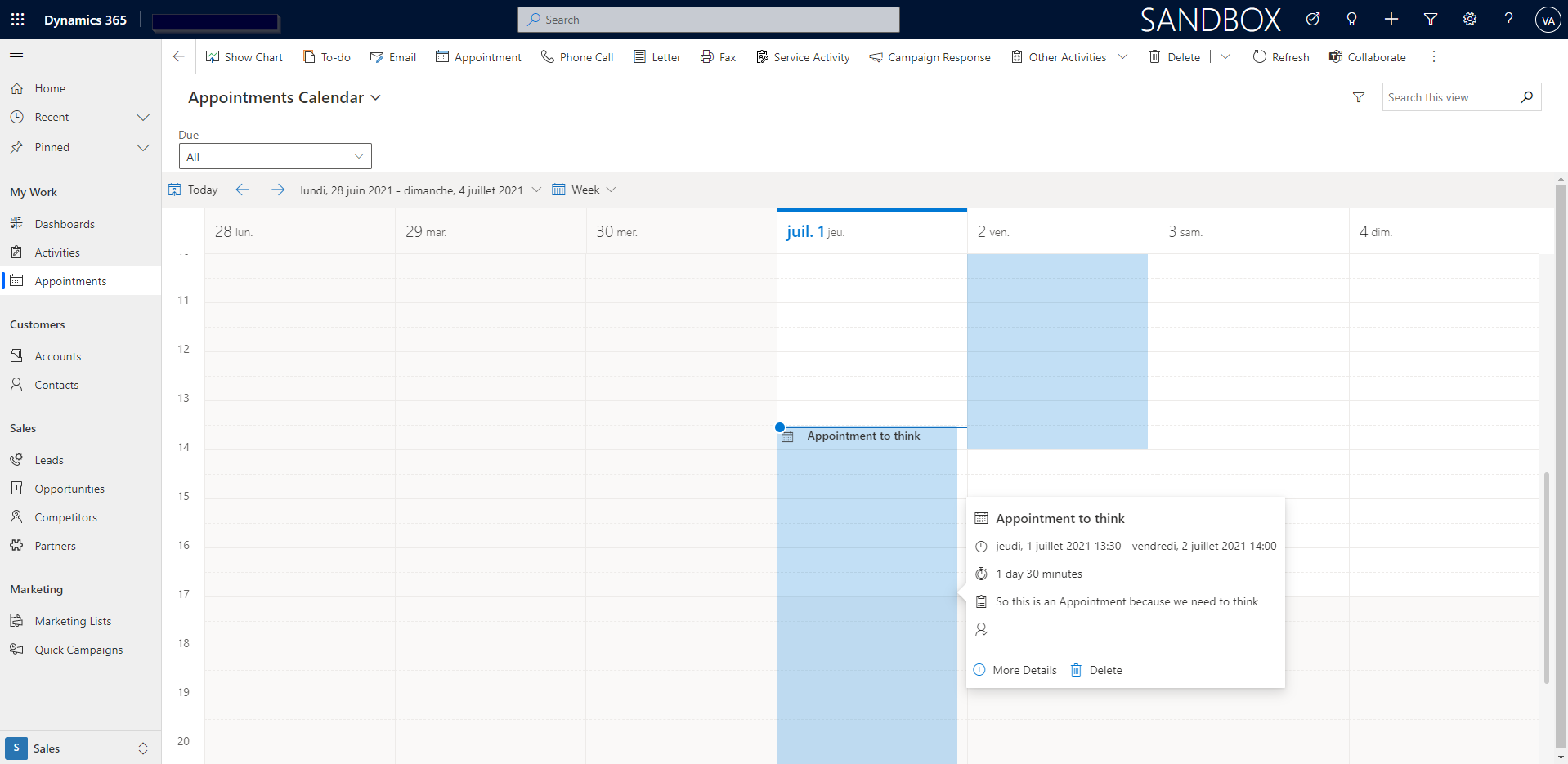Viewport: 1568px width, 764px height.
Task: Select Phone Call in the command bar
Action: [x=577, y=57]
